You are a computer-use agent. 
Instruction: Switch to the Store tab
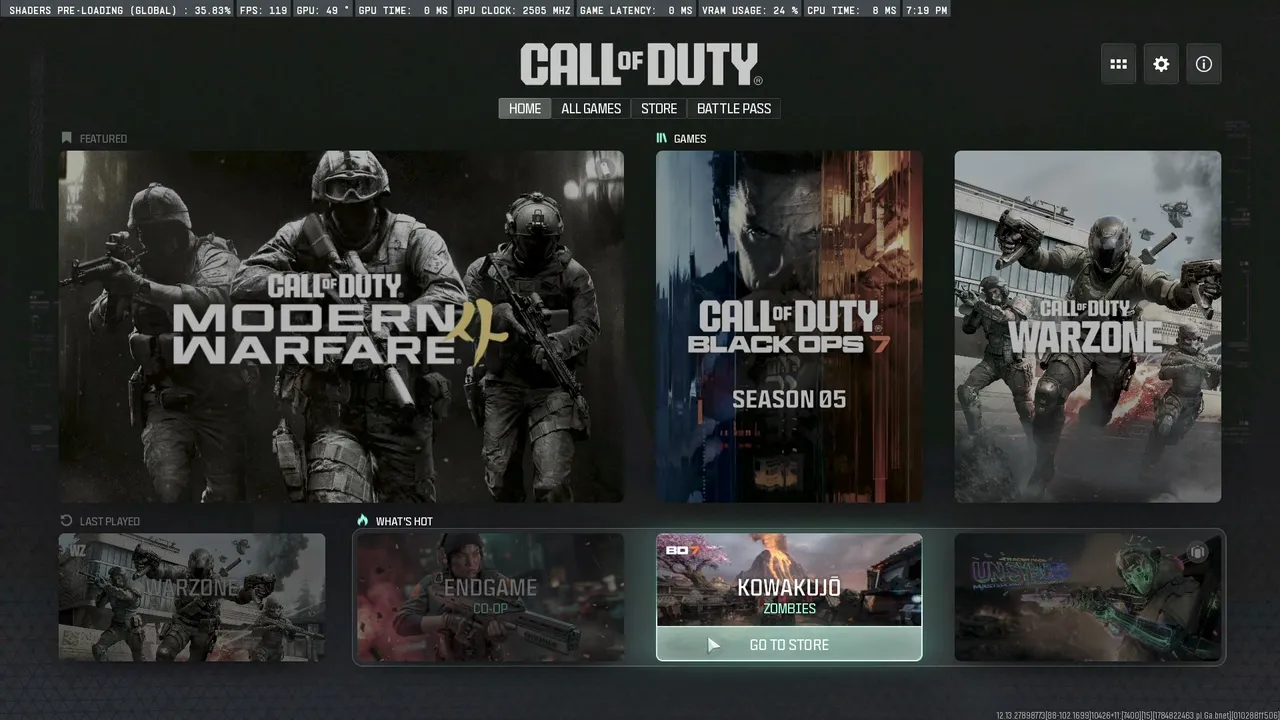[659, 109]
